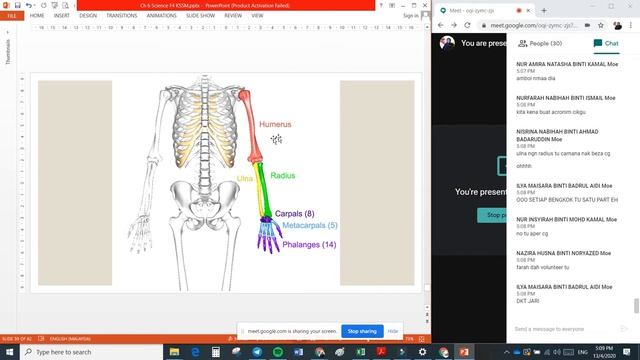Click Stop sharing in screen-share bar
Image resolution: width=640 pixels, height=360 pixels.
[x=362, y=331]
